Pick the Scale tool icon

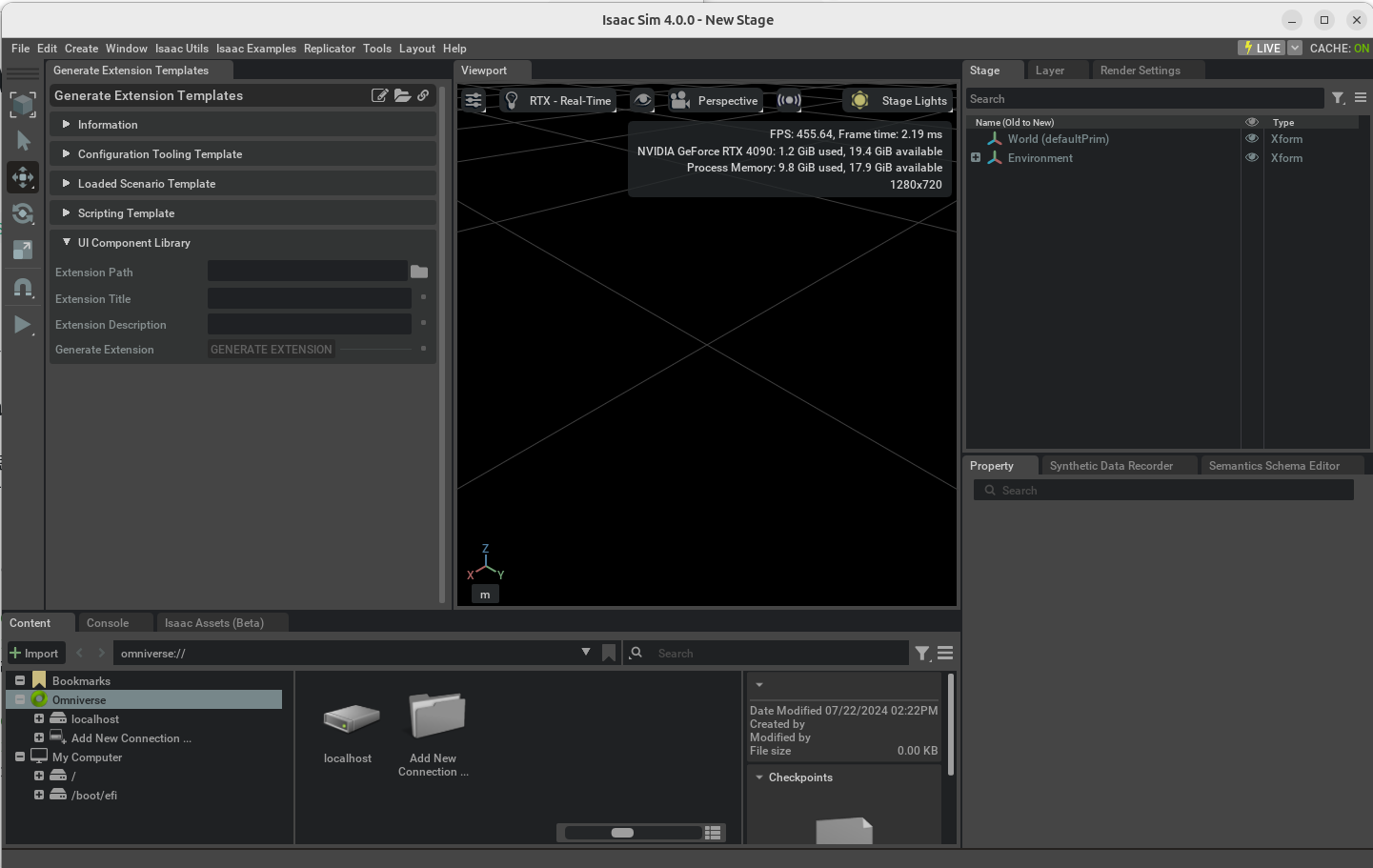click(x=23, y=250)
